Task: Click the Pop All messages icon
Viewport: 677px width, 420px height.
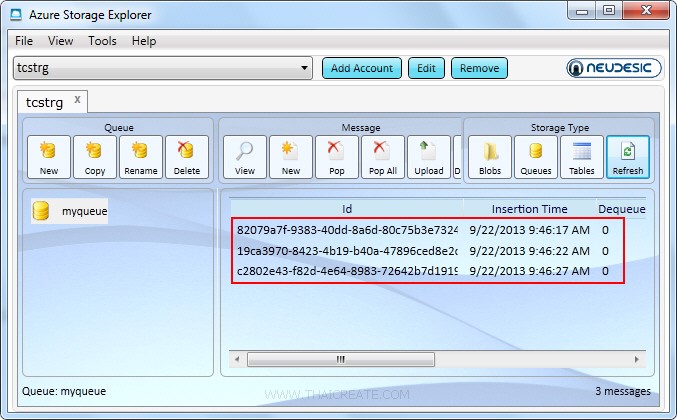Action: [383, 157]
